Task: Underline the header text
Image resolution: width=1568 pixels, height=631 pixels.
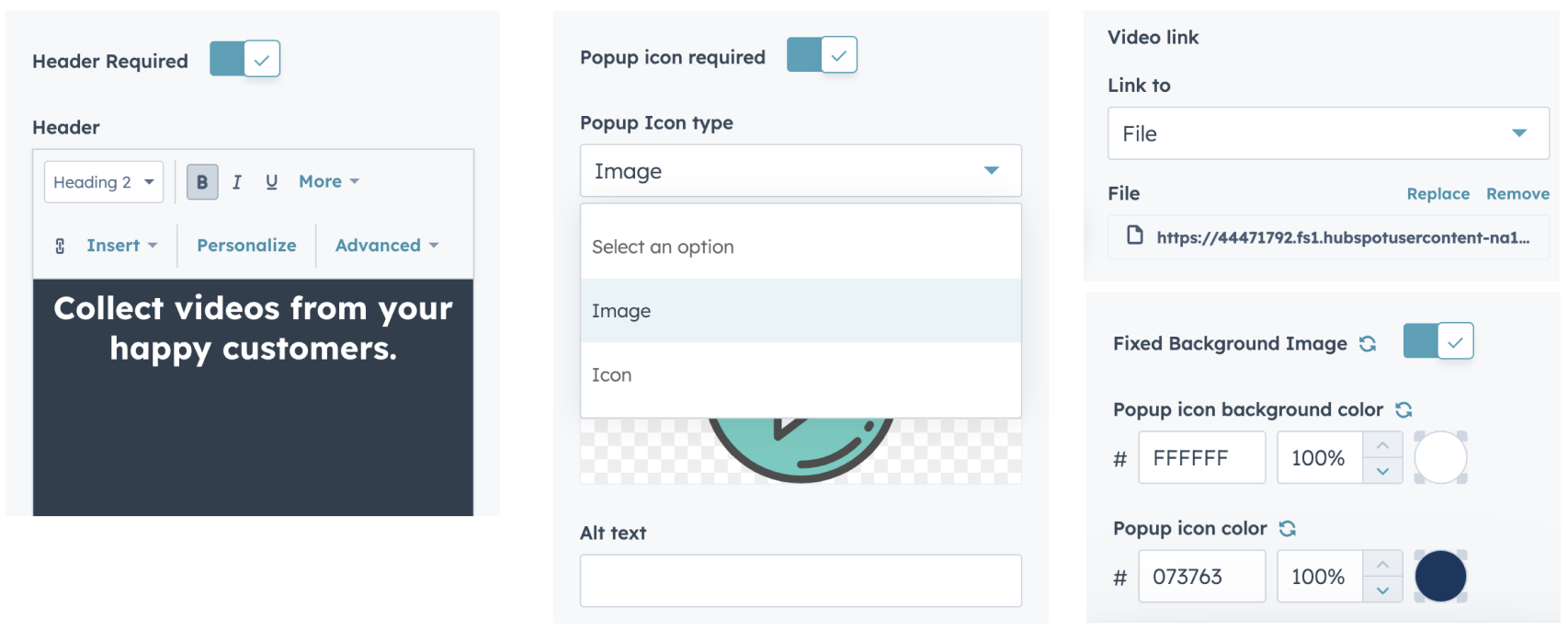Action: [x=271, y=182]
